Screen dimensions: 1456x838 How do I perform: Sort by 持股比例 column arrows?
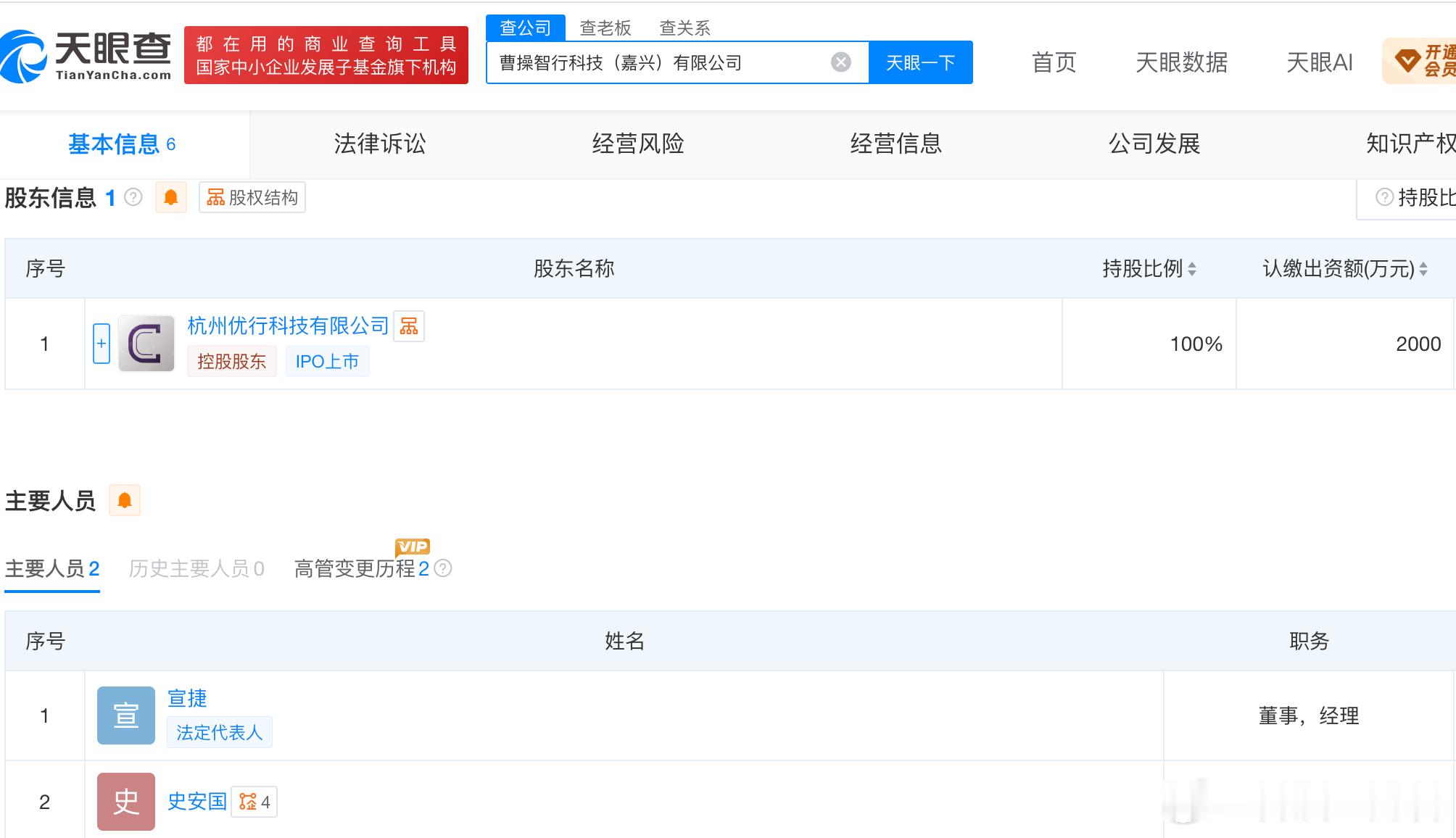1192,269
